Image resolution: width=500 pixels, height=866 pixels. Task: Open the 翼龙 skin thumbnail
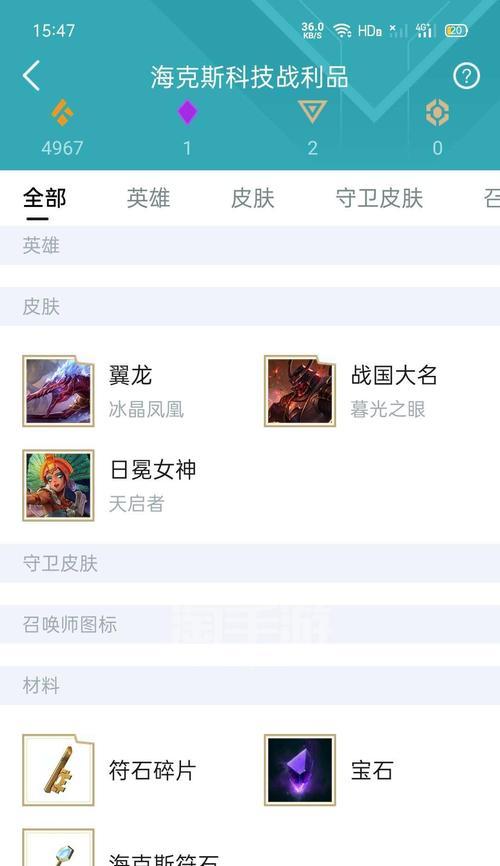click(58, 391)
